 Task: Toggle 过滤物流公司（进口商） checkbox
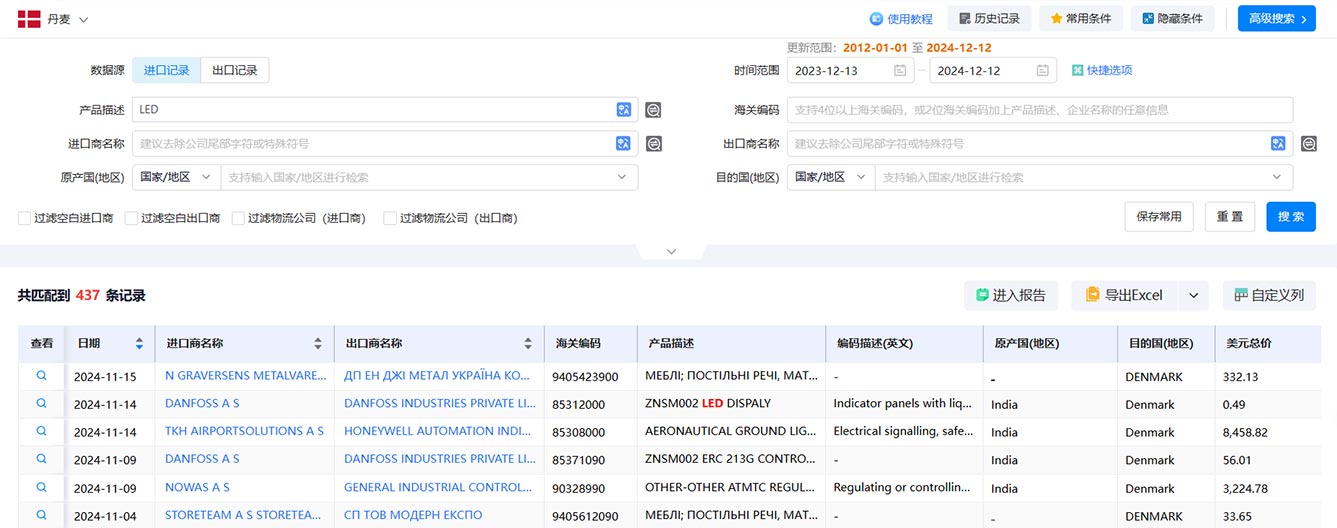238,218
